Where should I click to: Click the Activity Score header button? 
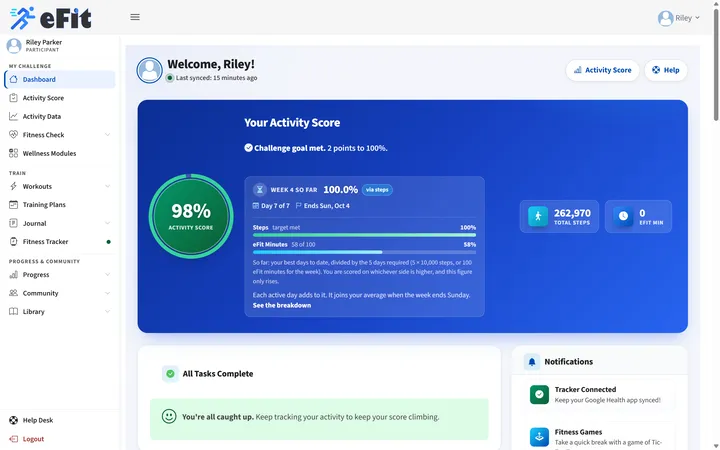pyautogui.click(x=602, y=70)
